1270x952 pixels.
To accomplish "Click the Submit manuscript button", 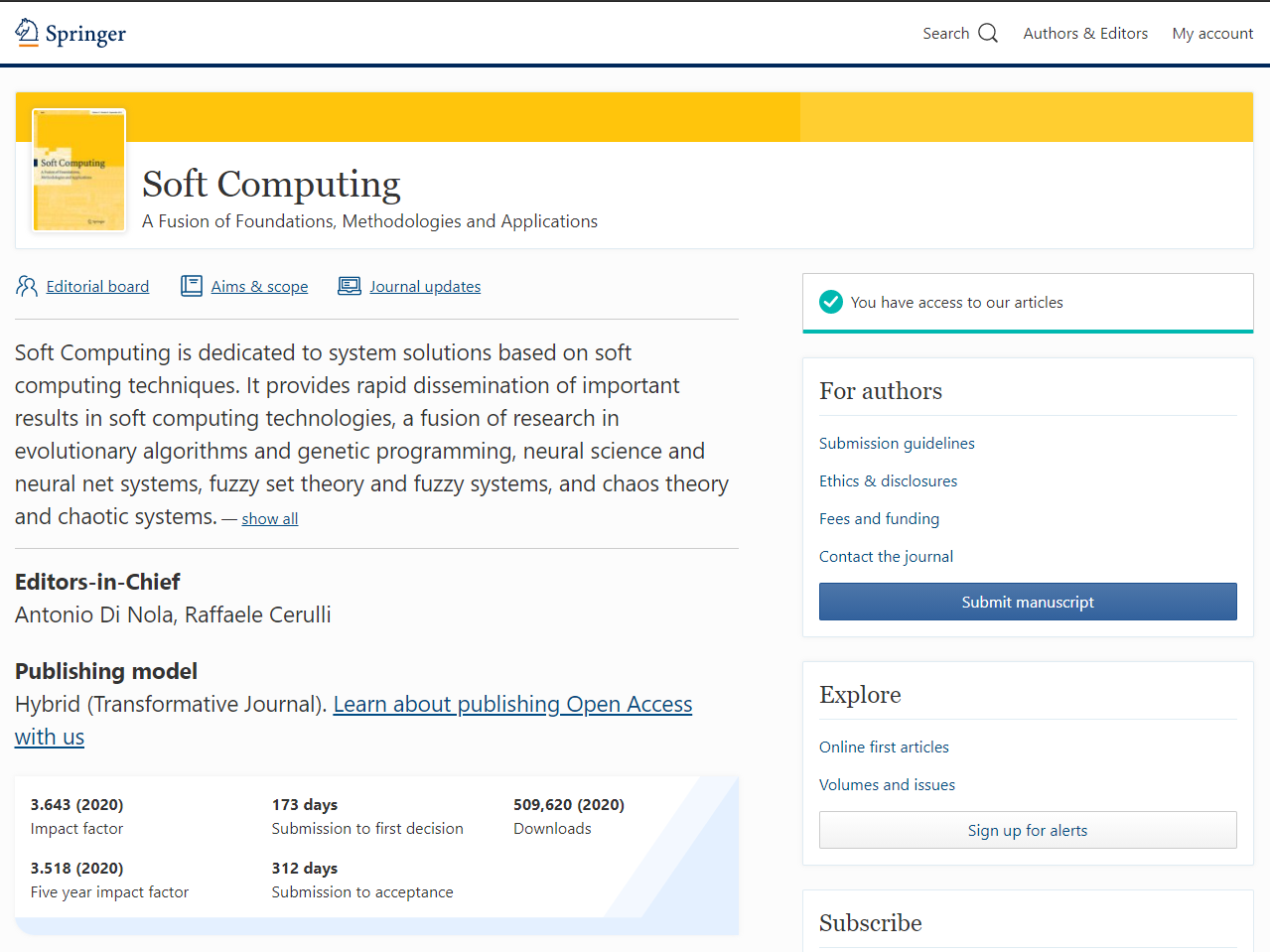I will point(1028,602).
